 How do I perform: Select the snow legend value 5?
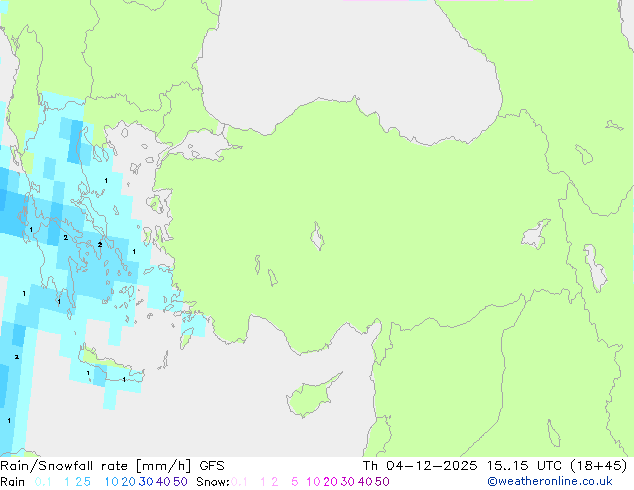295,482
